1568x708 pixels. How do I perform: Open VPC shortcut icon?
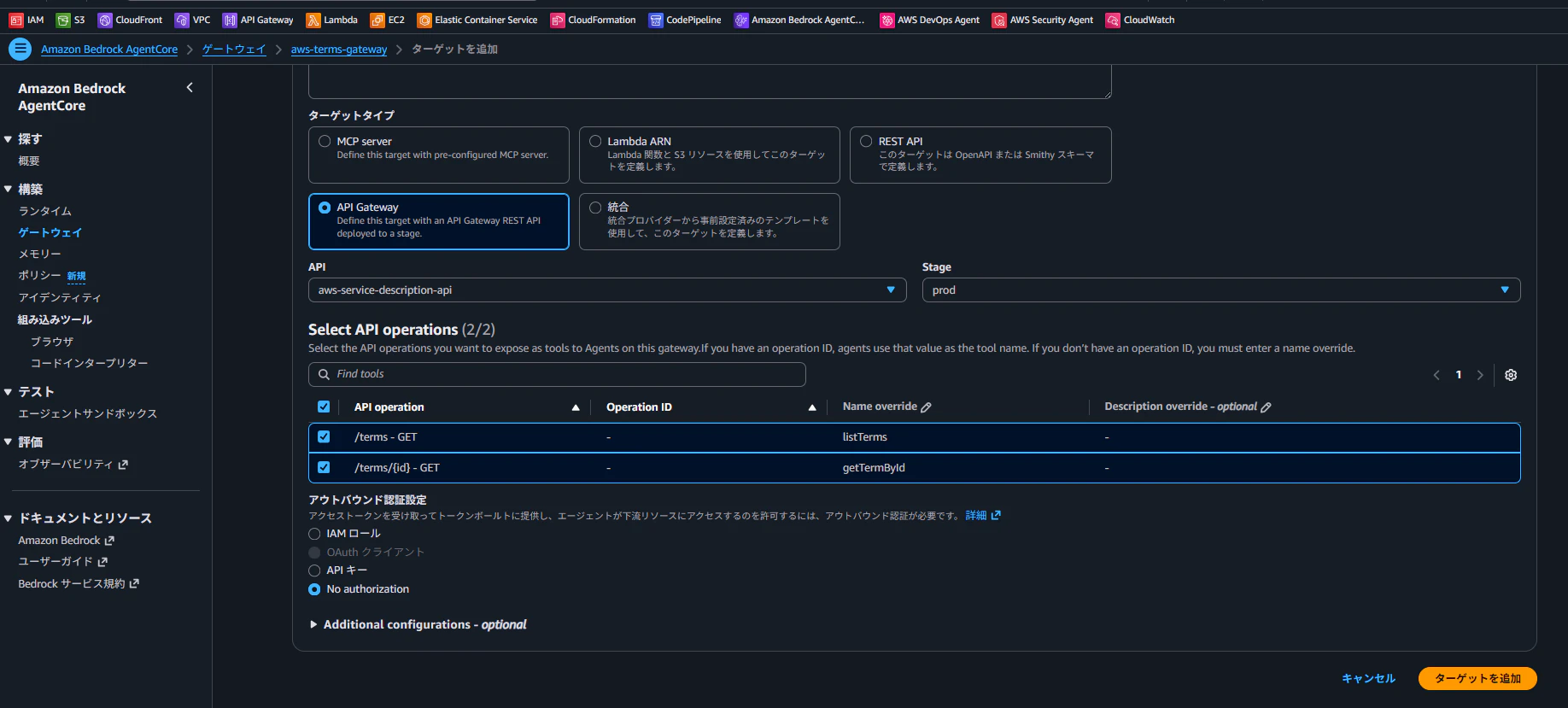[x=182, y=20]
